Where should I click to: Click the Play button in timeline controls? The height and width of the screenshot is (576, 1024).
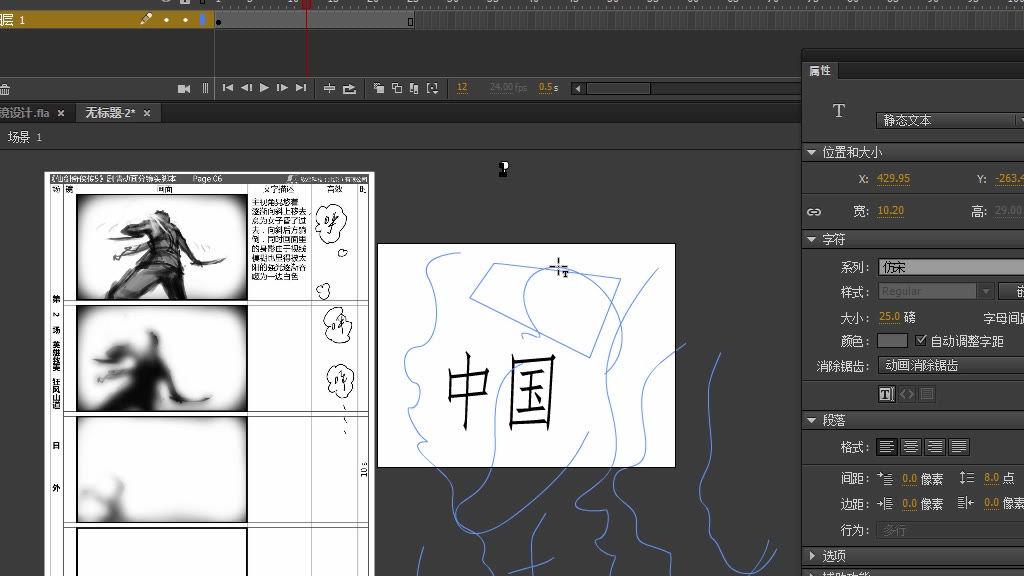[x=264, y=88]
